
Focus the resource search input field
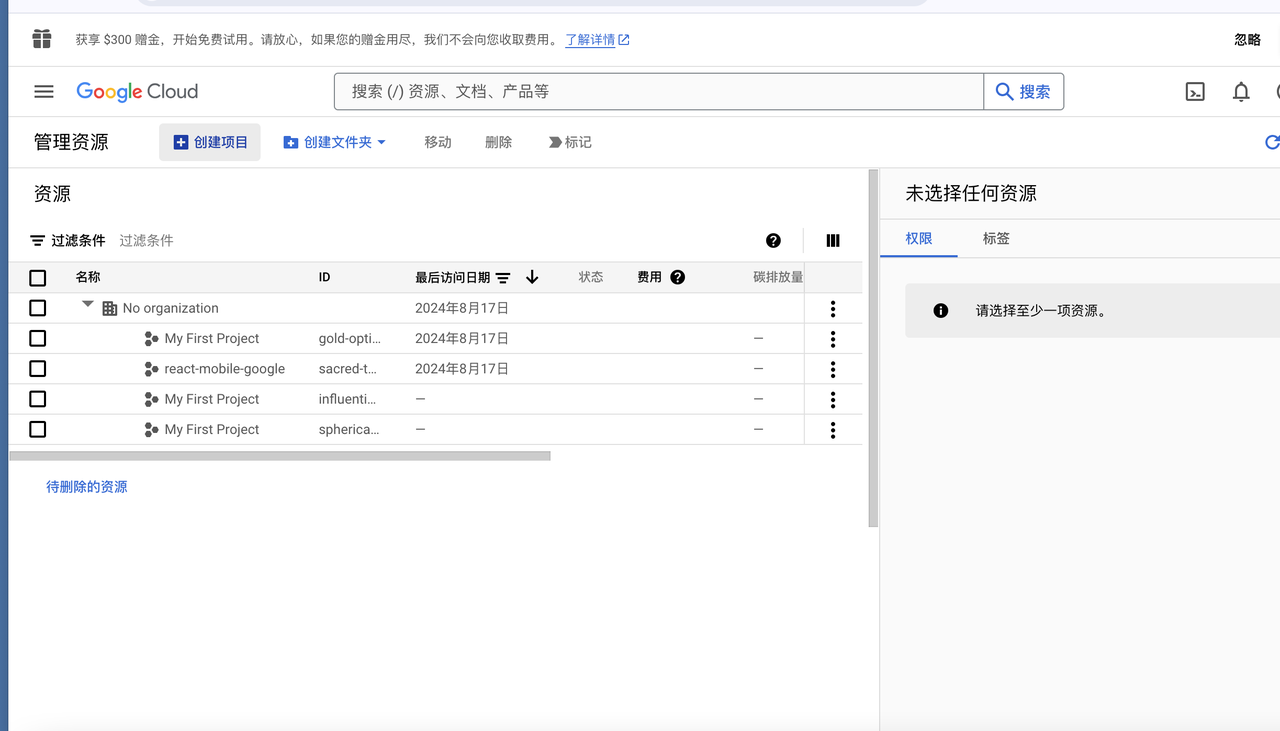pos(659,91)
